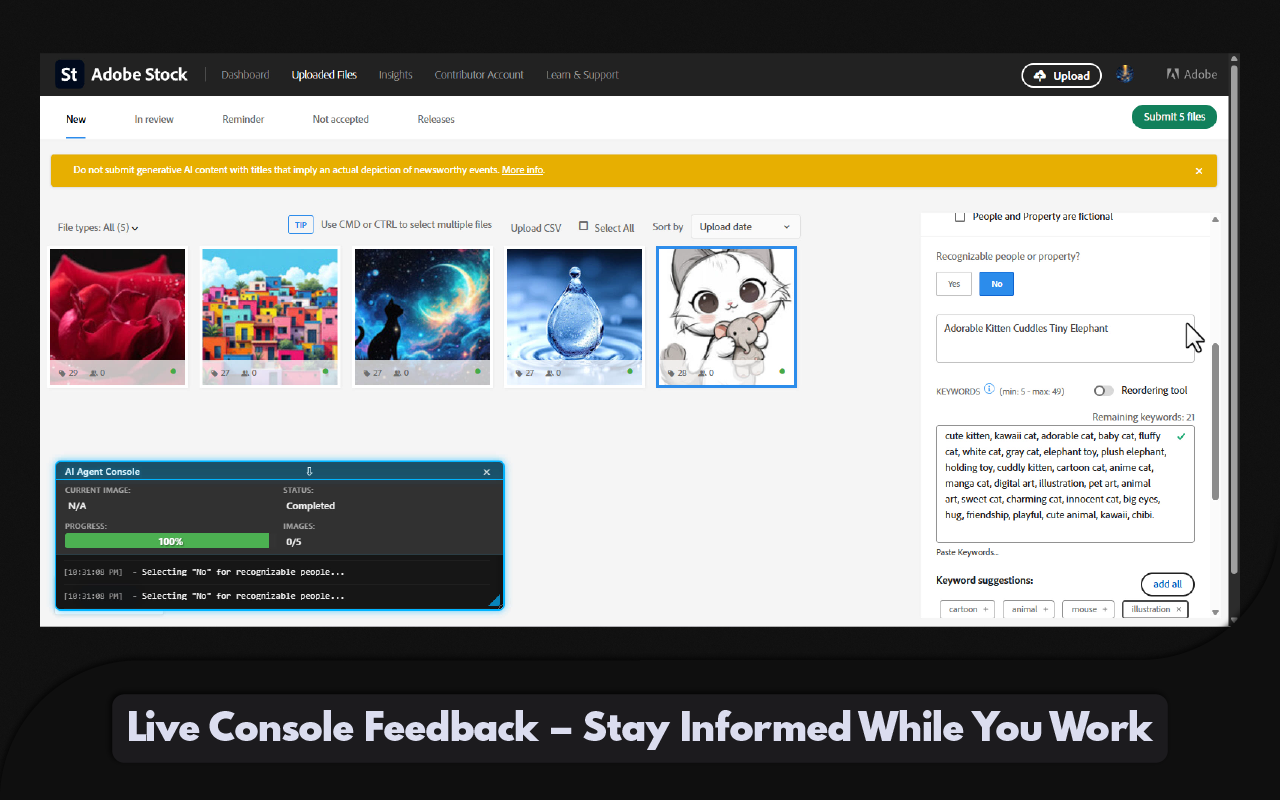Click the tag icon on water drop thumbnail

point(517,372)
